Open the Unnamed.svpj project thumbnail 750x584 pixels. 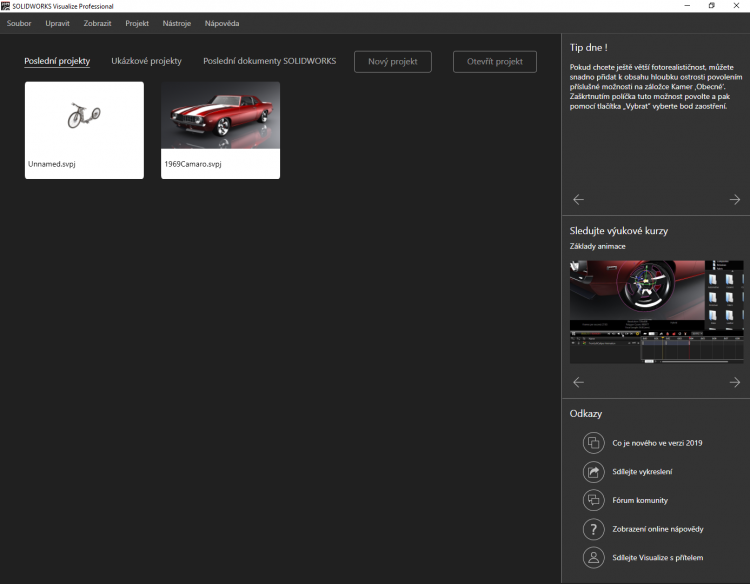(x=84, y=130)
